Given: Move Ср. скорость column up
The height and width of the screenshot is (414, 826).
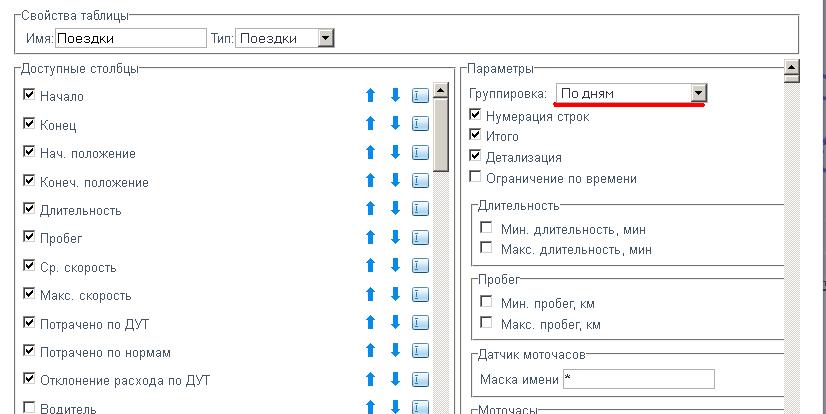Looking at the screenshot, I should coord(370,265).
